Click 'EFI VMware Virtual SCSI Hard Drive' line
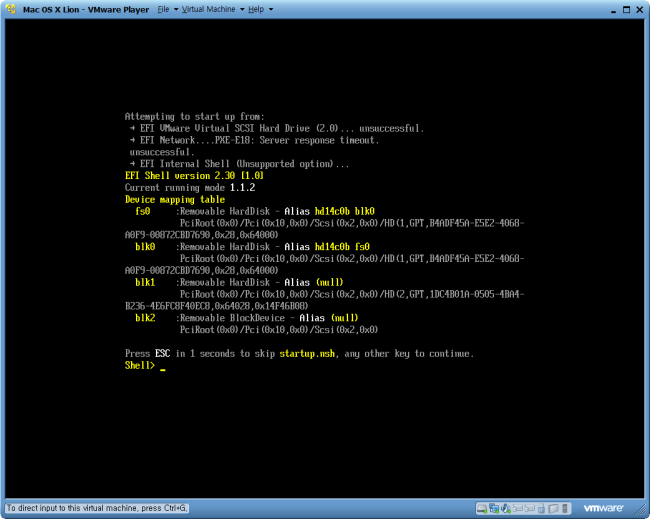 pos(277,129)
